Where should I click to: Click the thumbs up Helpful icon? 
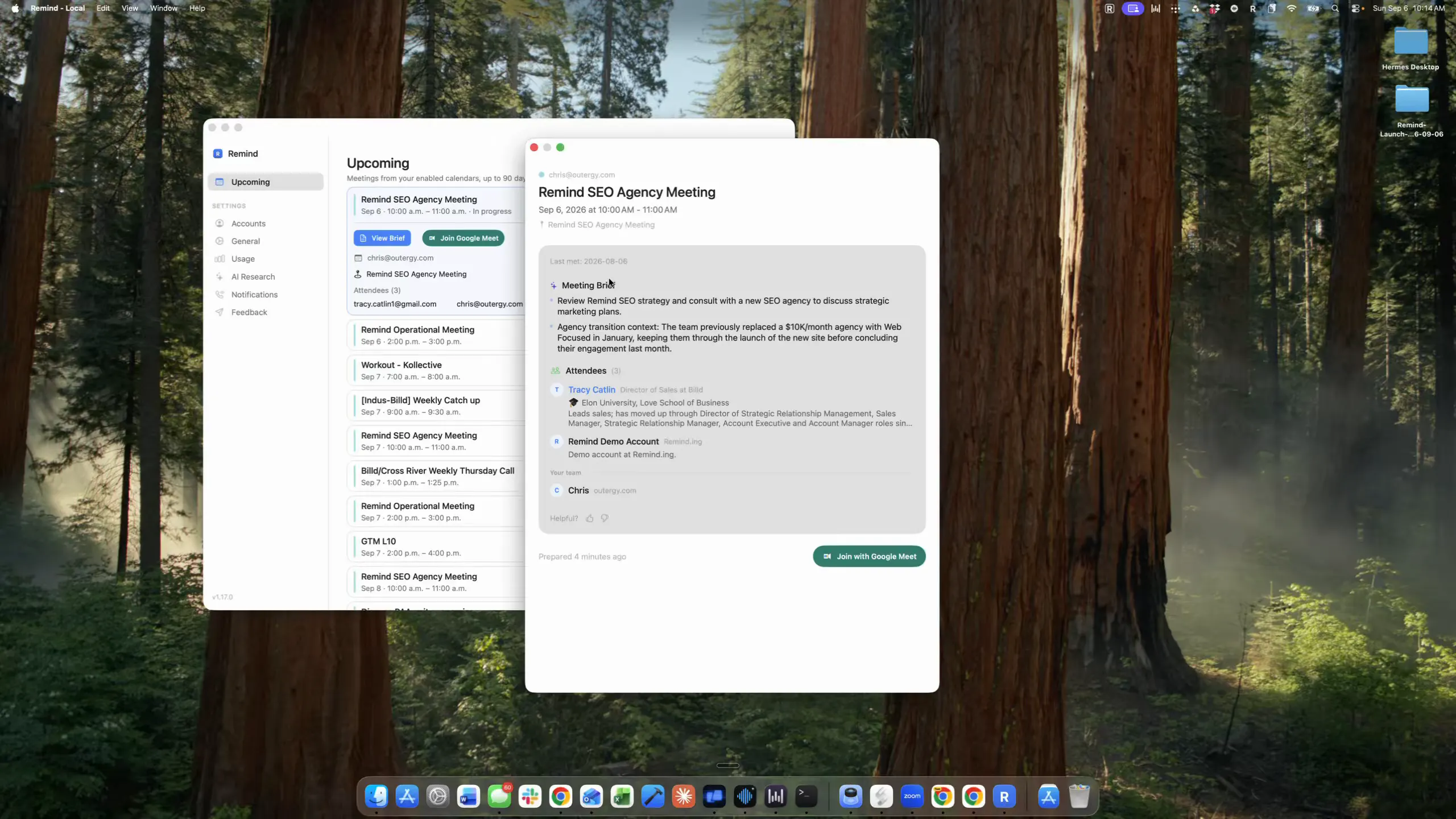pos(590,518)
